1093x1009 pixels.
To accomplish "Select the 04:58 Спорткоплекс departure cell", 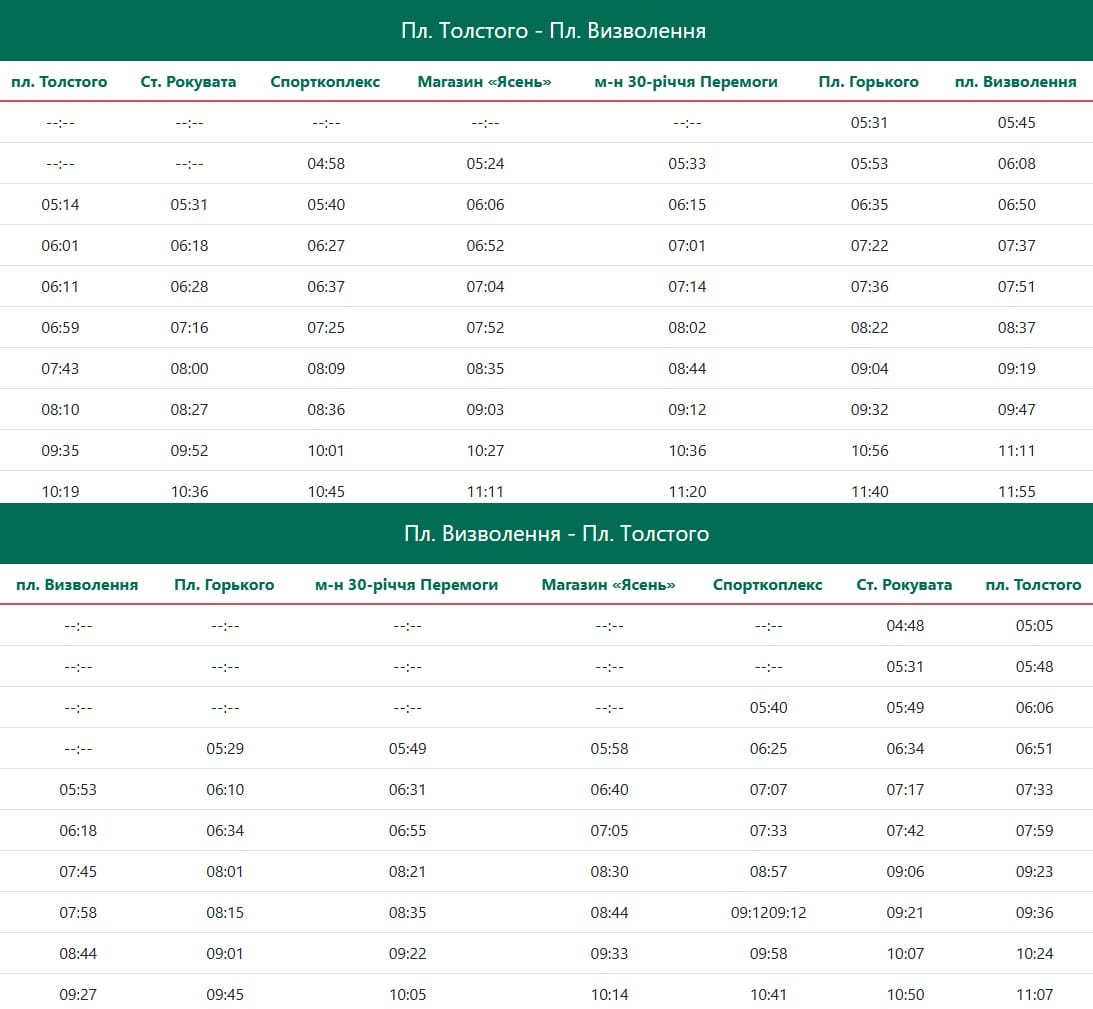I will pos(326,164).
